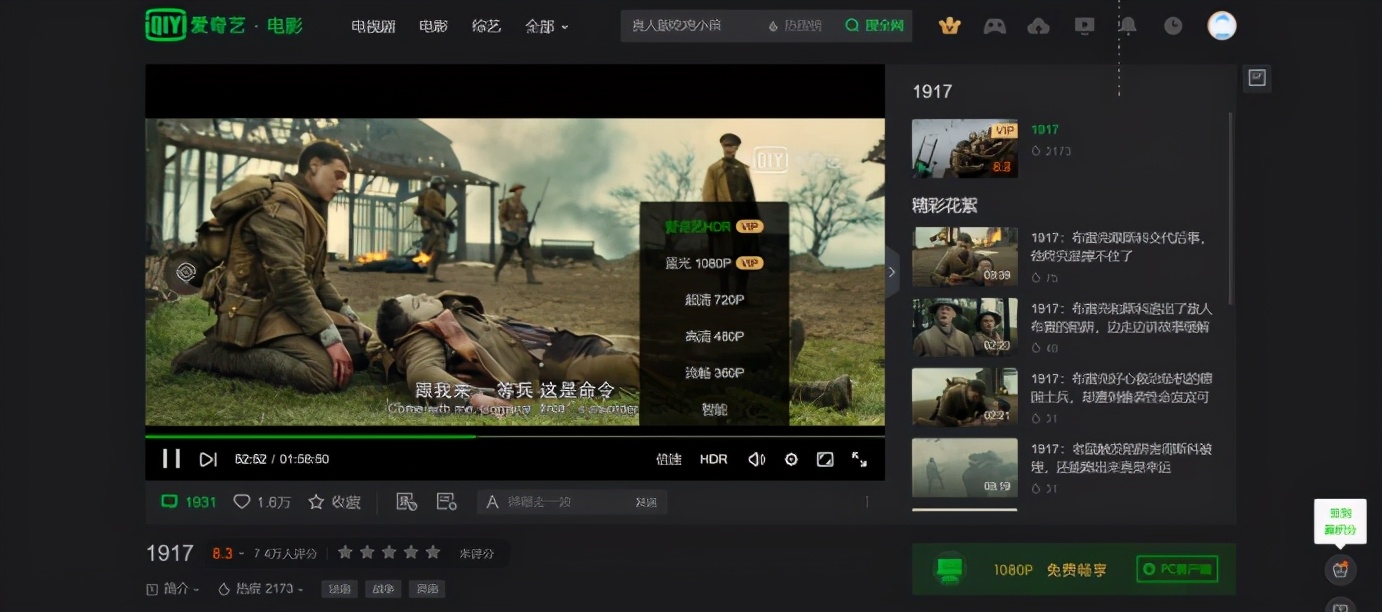Click the cloud upload icon in header

pos(1039,26)
